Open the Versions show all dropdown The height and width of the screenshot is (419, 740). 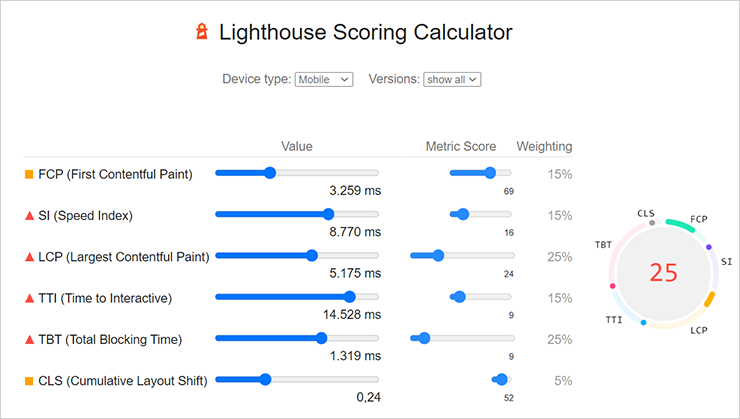[452, 80]
